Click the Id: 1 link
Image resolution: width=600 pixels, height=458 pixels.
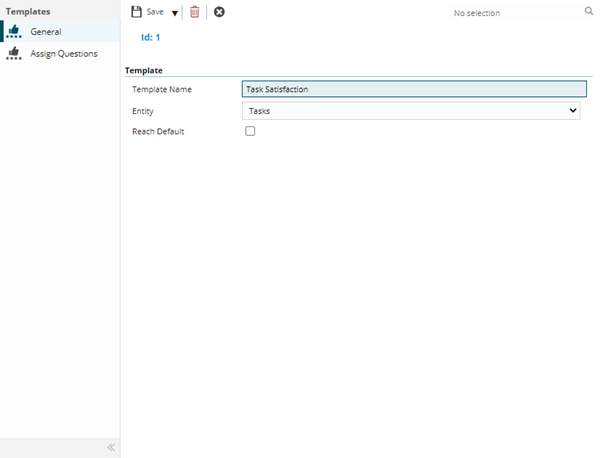(x=151, y=37)
